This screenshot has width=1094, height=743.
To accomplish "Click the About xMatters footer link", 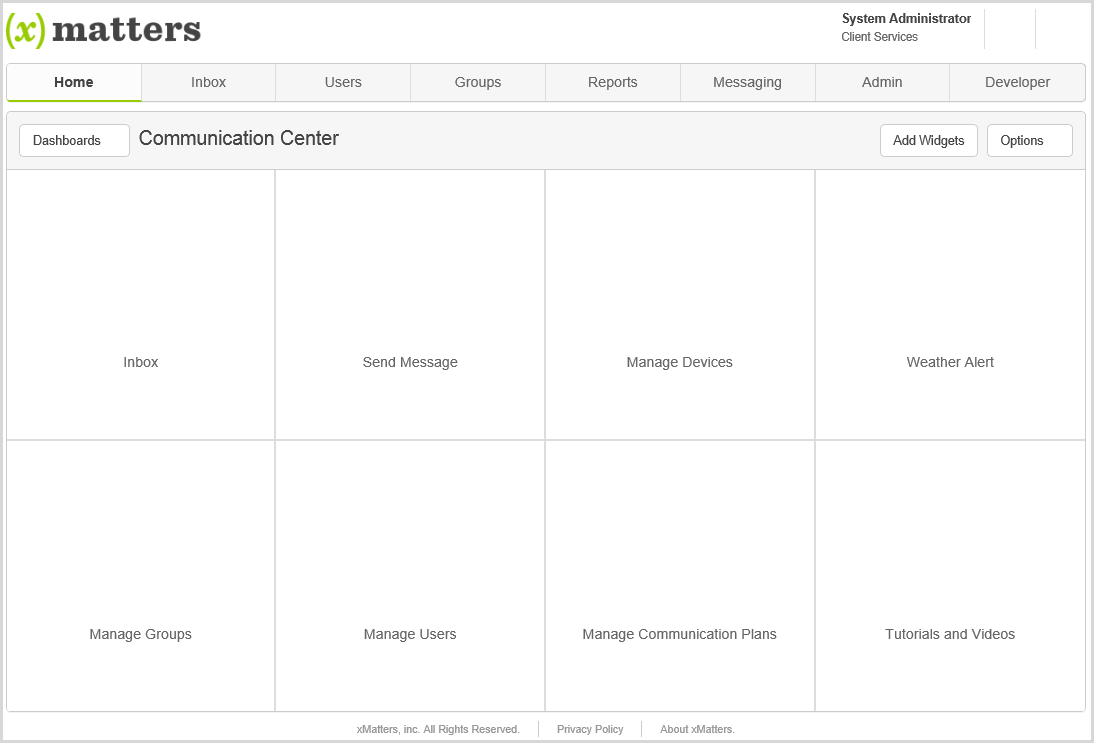I will pos(698,729).
